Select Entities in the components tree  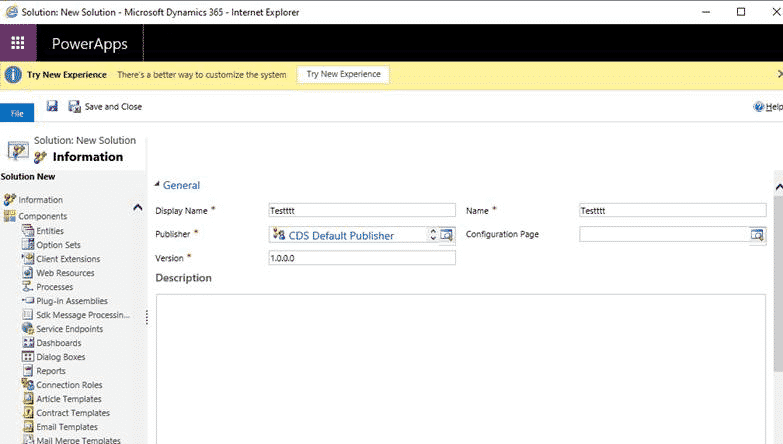click(50, 231)
